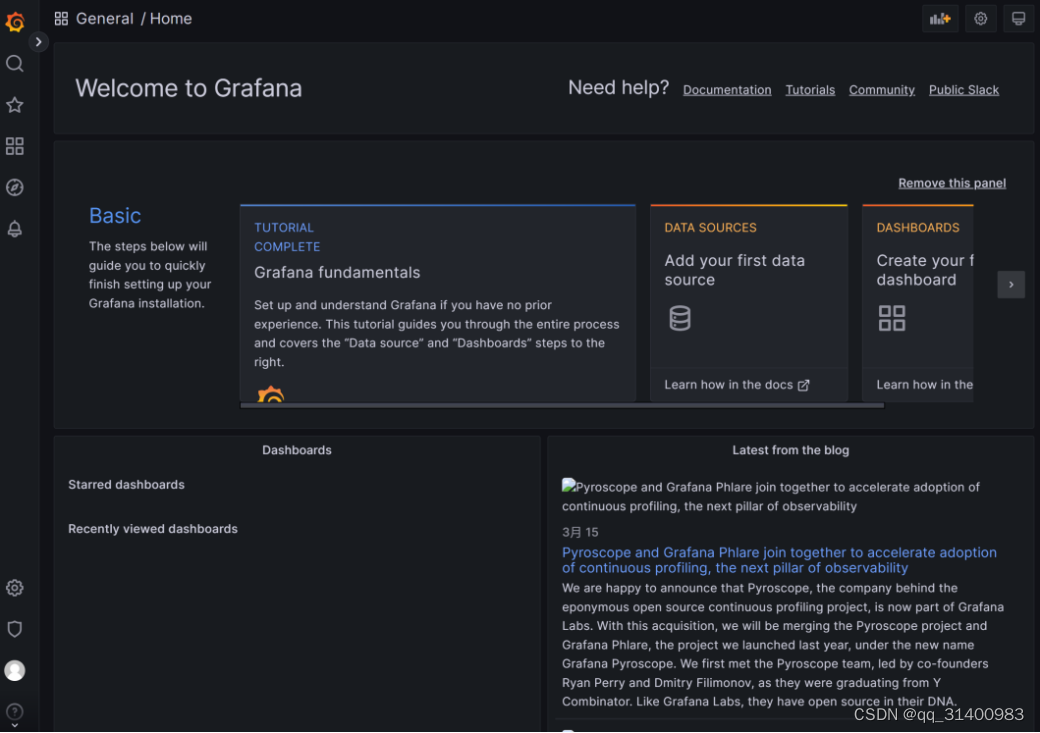The image size is (1040, 733).
Task: Open Dashboards via the four-squares sidebar icon
Action: coord(15,146)
